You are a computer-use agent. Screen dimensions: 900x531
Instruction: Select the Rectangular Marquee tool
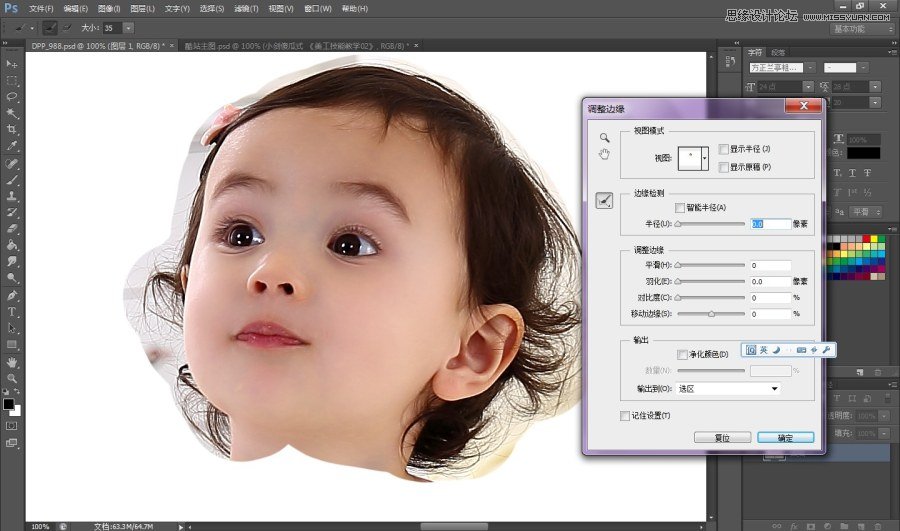tap(11, 80)
